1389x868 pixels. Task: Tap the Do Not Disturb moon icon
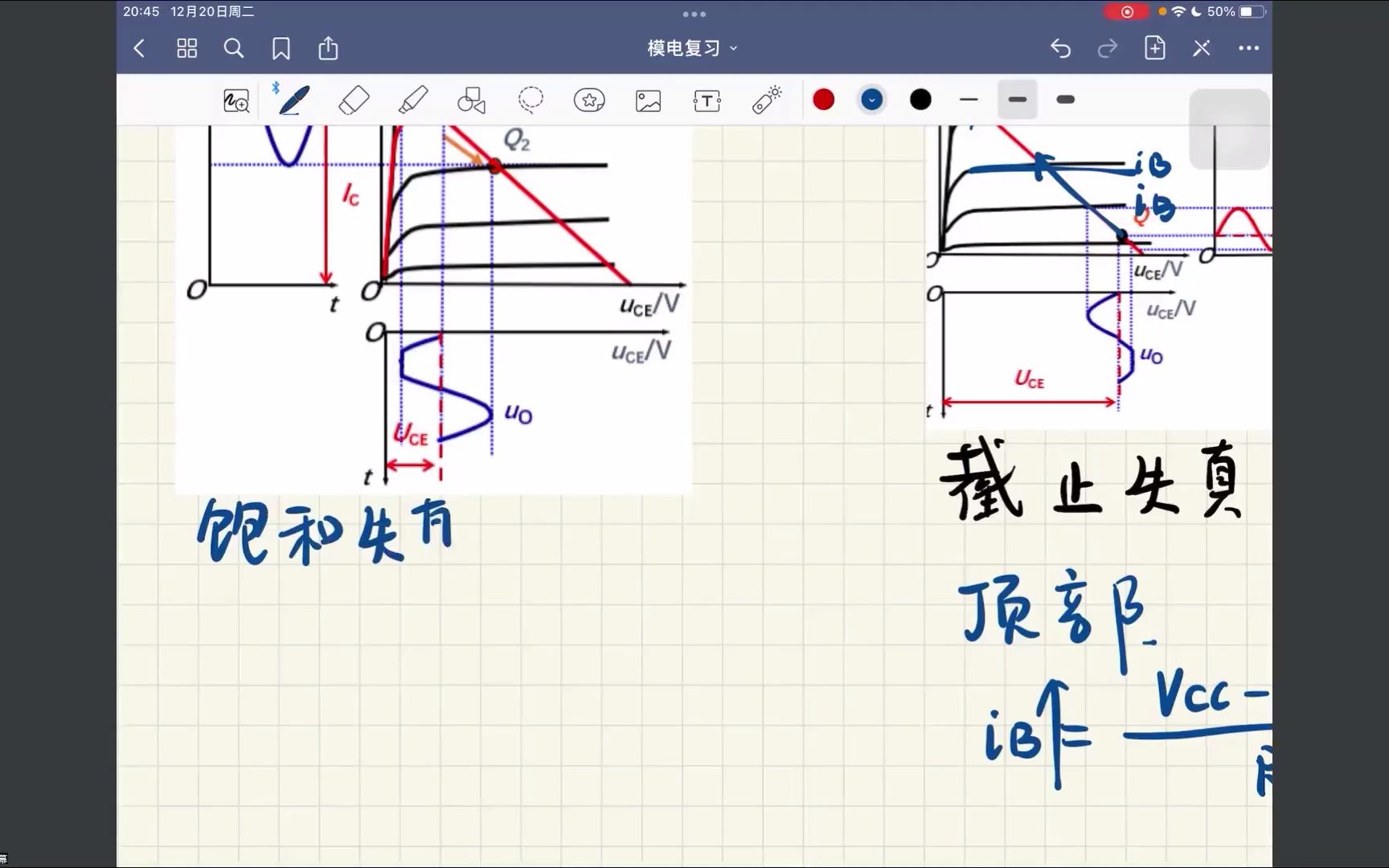click(x=1196, y=11)
